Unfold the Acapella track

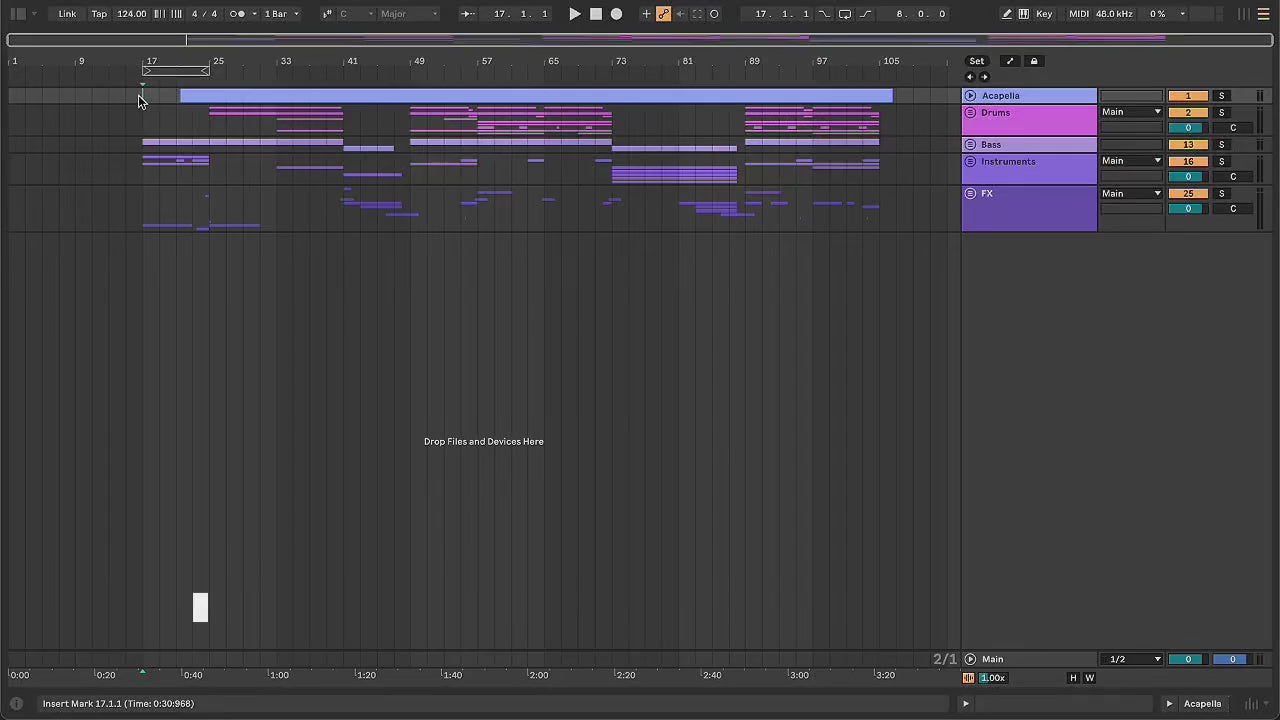[x=970, y=96]
